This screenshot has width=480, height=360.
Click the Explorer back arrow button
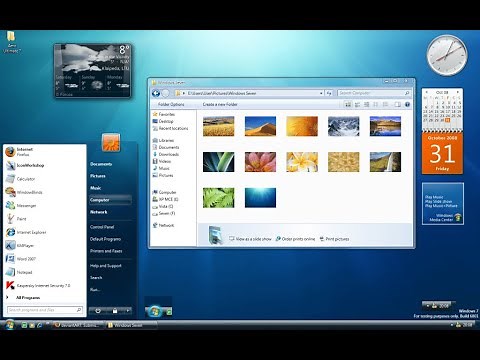pyautogui.click(x=156, y=93)
